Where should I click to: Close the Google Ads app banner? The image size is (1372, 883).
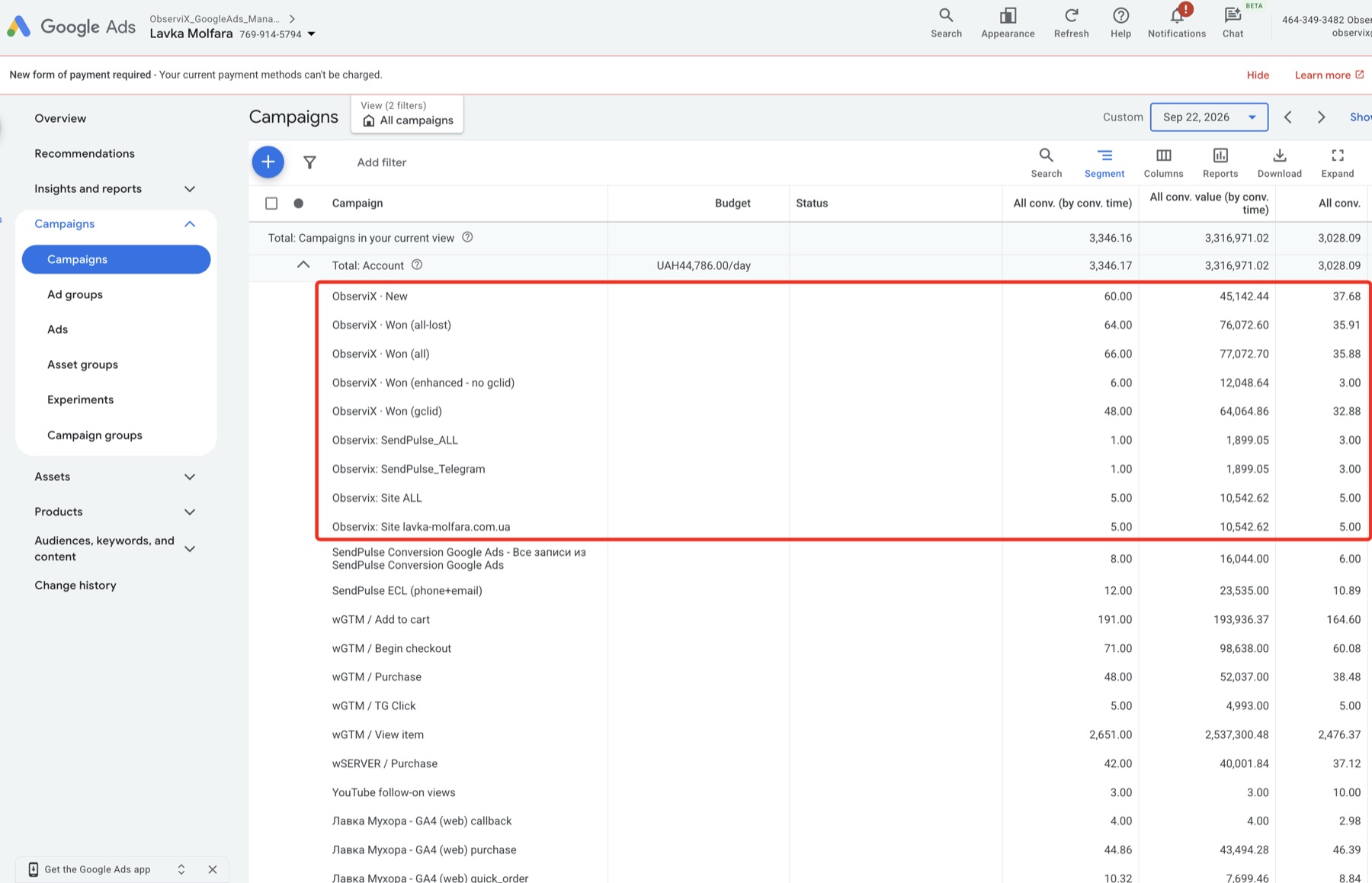click(x=213, y=869)
